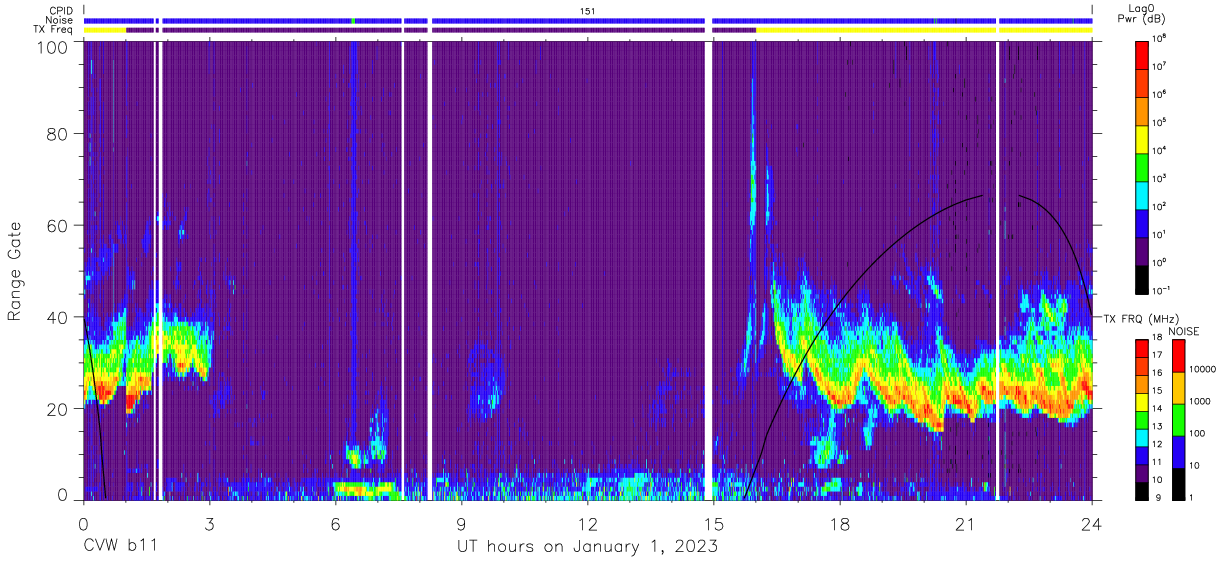Click the NOISE legend title

(1186, 331)
